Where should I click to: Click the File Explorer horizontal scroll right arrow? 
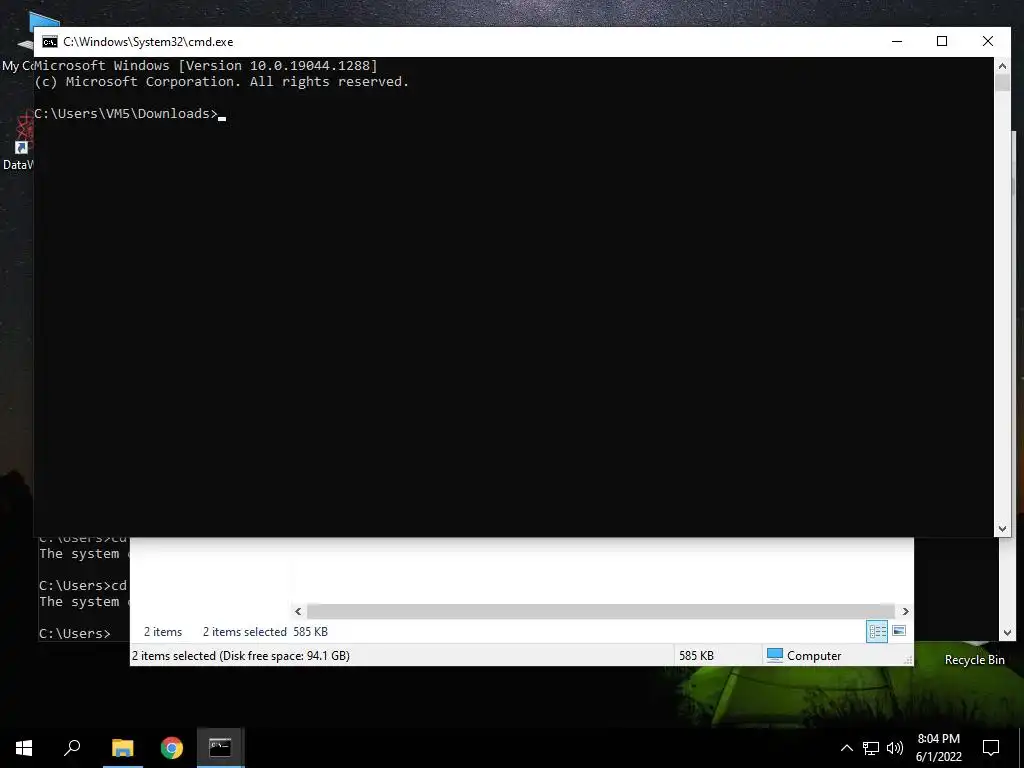pos(905,611)
